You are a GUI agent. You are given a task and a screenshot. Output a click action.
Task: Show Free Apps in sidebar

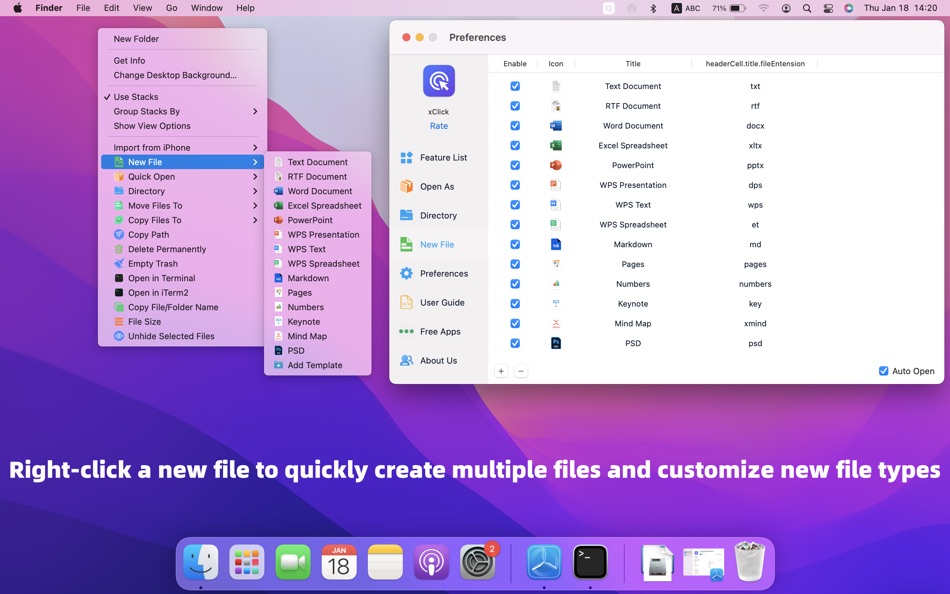tap(430, 332)
